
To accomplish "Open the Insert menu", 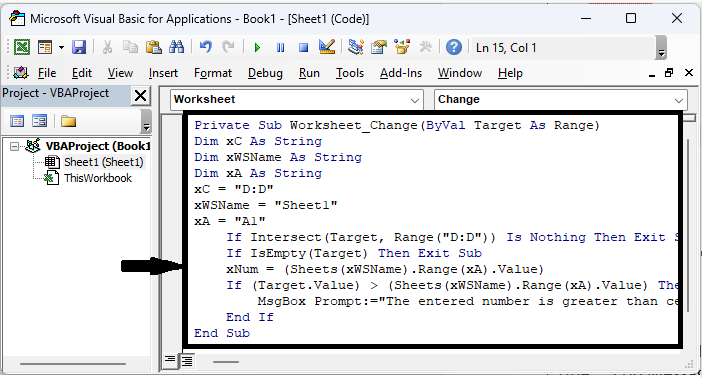I will click(163, 73).
